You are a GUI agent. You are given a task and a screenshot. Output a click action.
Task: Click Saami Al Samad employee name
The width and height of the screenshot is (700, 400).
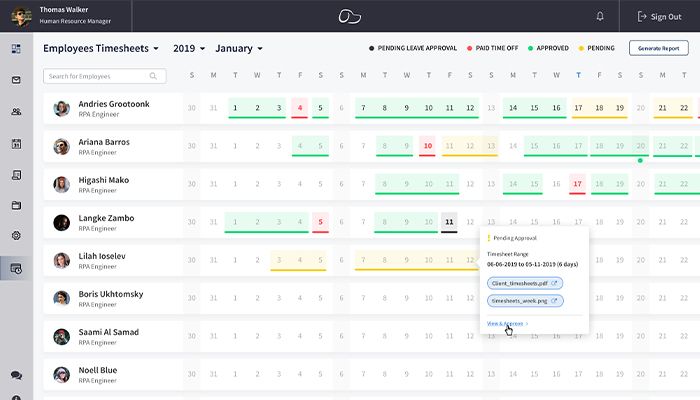tap(108, 332)
